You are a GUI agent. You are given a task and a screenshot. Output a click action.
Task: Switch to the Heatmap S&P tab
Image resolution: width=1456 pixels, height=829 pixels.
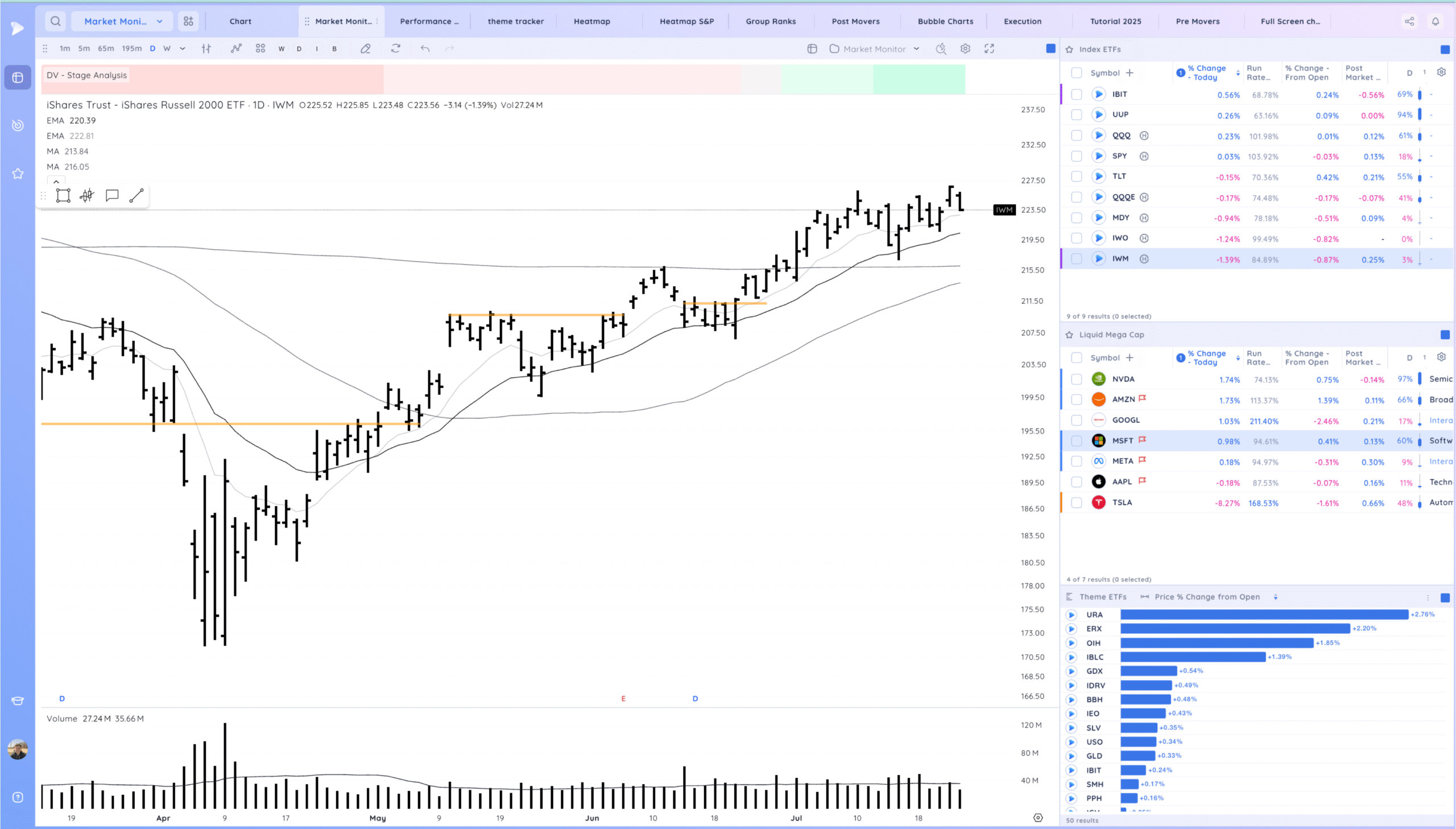point(686,21)
